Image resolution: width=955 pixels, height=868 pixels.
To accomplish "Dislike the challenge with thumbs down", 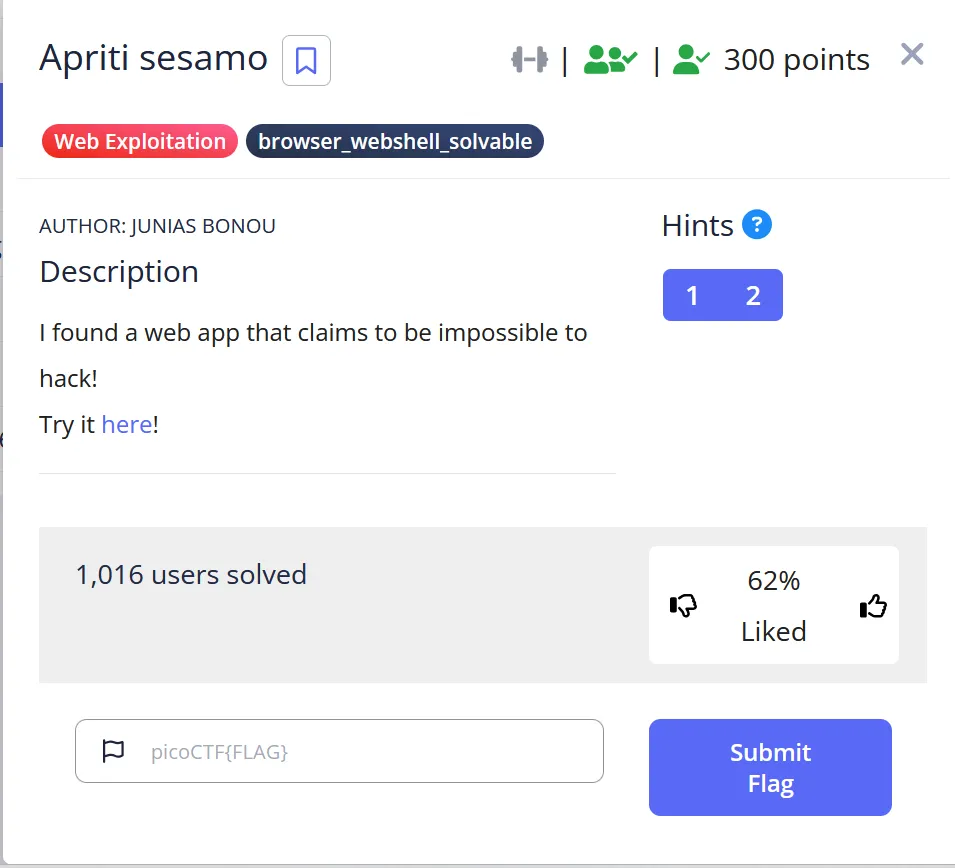I will tap(683, 605).
